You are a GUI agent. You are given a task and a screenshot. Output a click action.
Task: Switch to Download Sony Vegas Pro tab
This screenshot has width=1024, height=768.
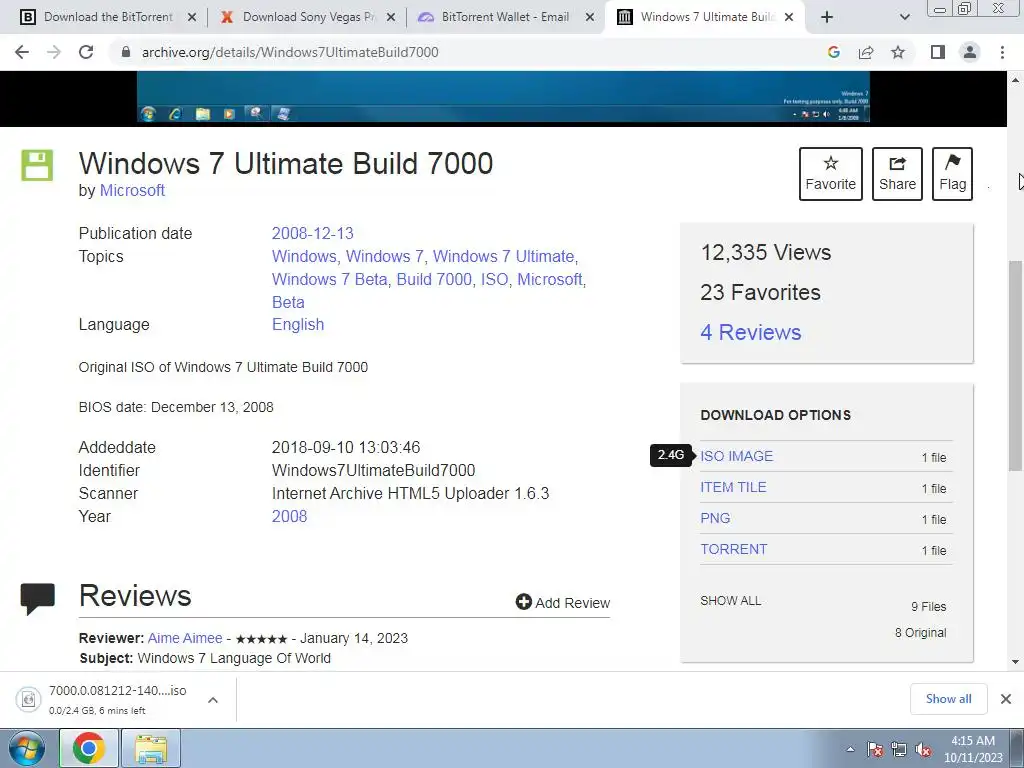[308, 17]
